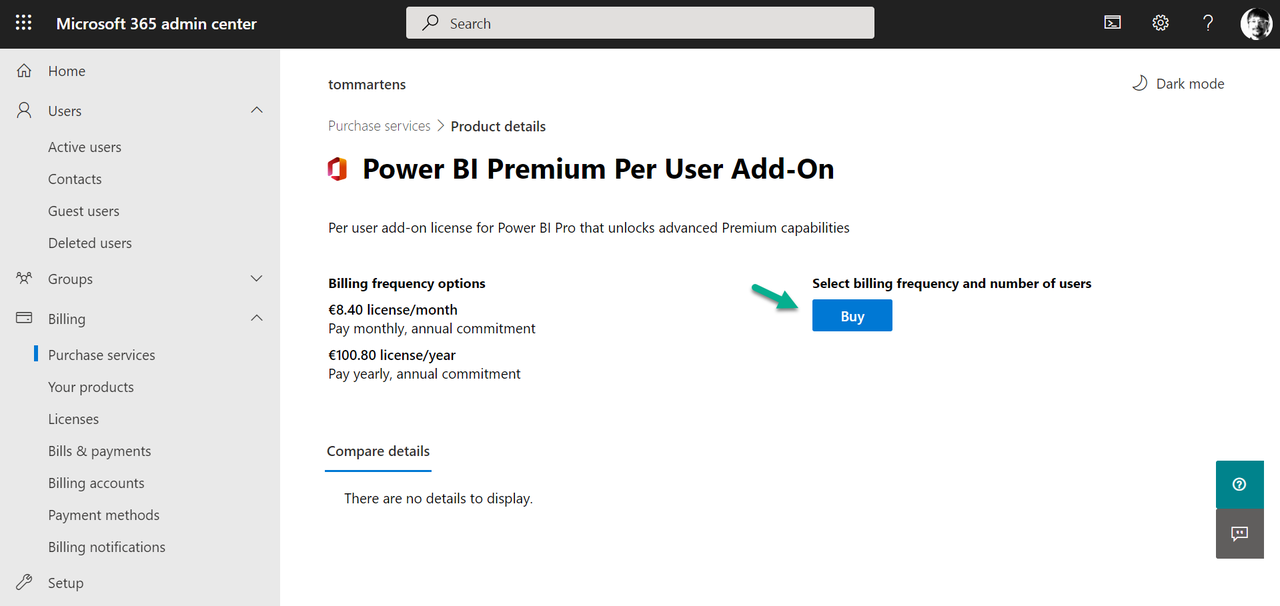Toggle Dark mode
1280x606 pixels.
(x=1178, y=83)
